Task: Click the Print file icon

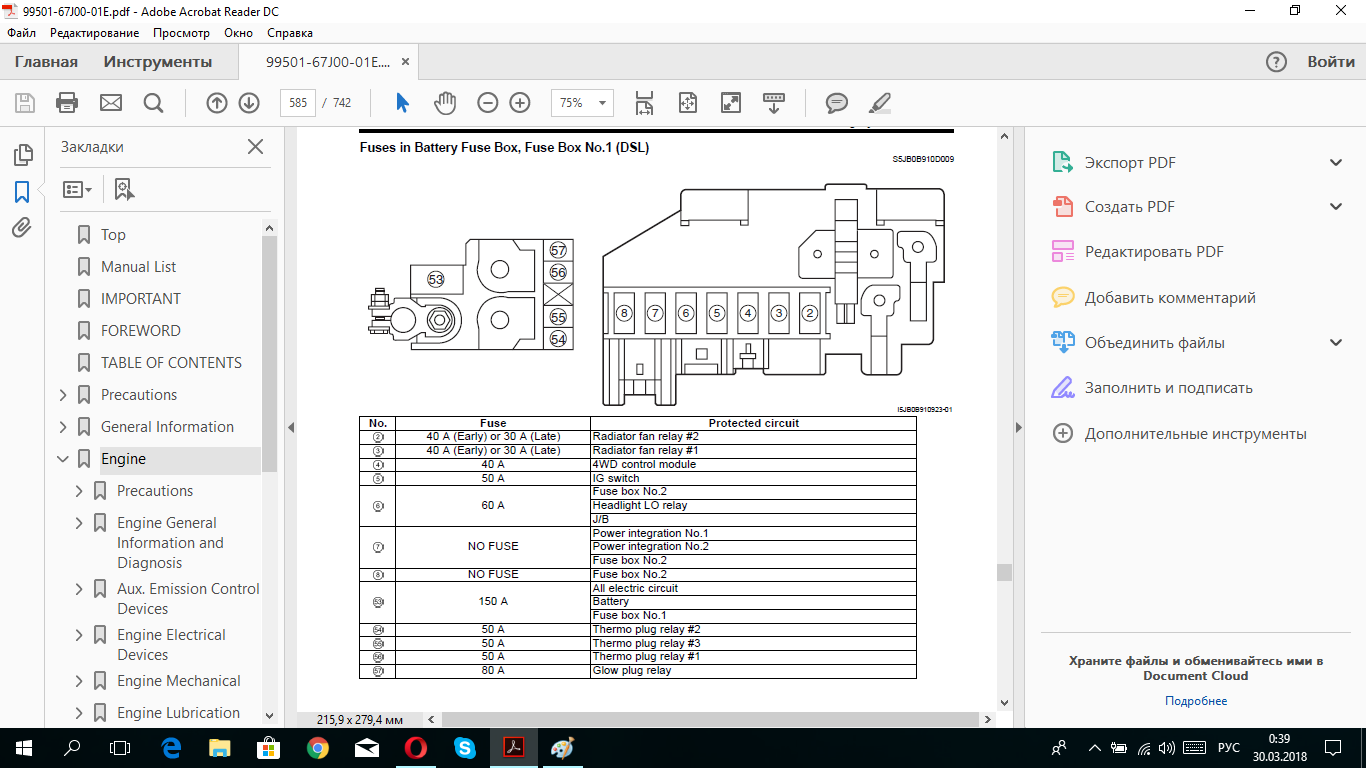Action: point(67,103)
